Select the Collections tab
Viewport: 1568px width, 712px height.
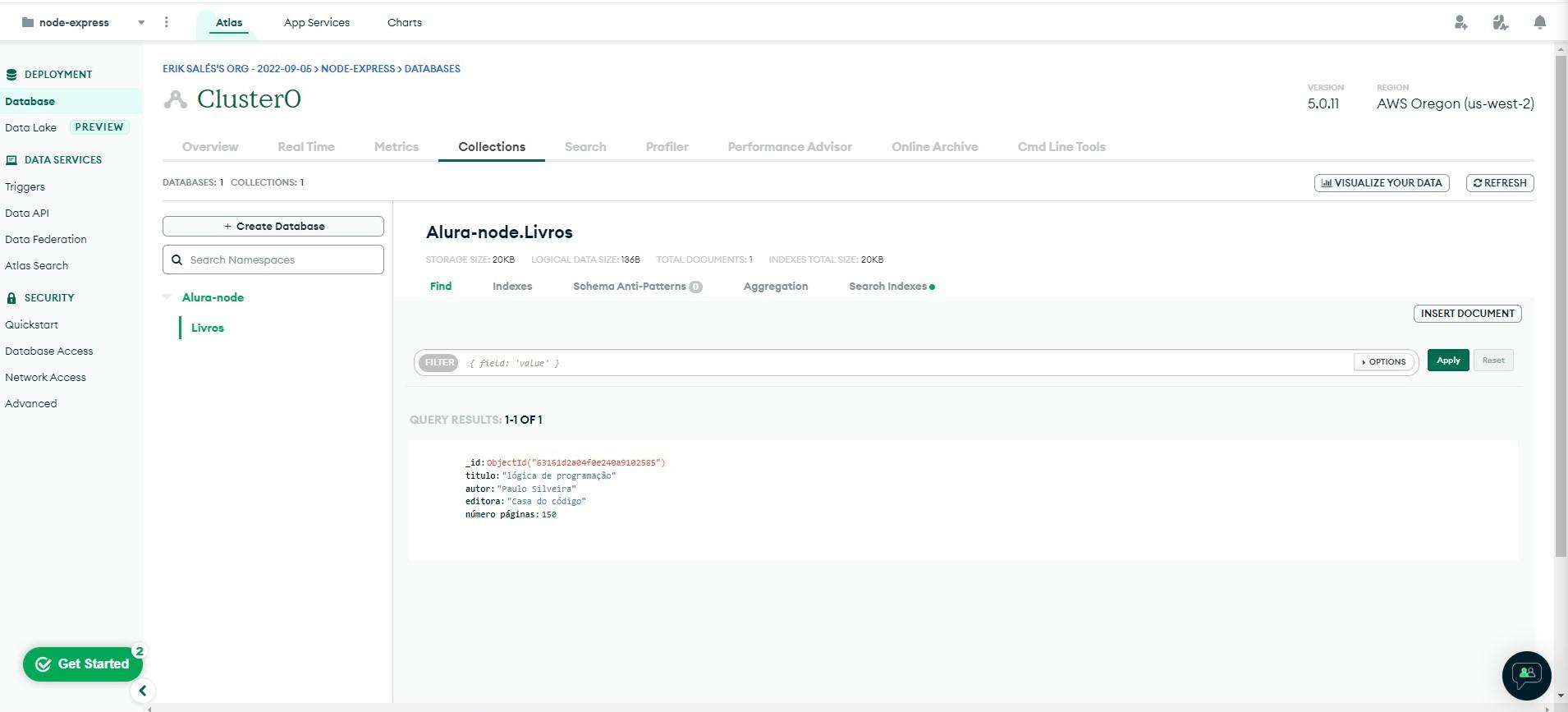[x=492, y=147]
